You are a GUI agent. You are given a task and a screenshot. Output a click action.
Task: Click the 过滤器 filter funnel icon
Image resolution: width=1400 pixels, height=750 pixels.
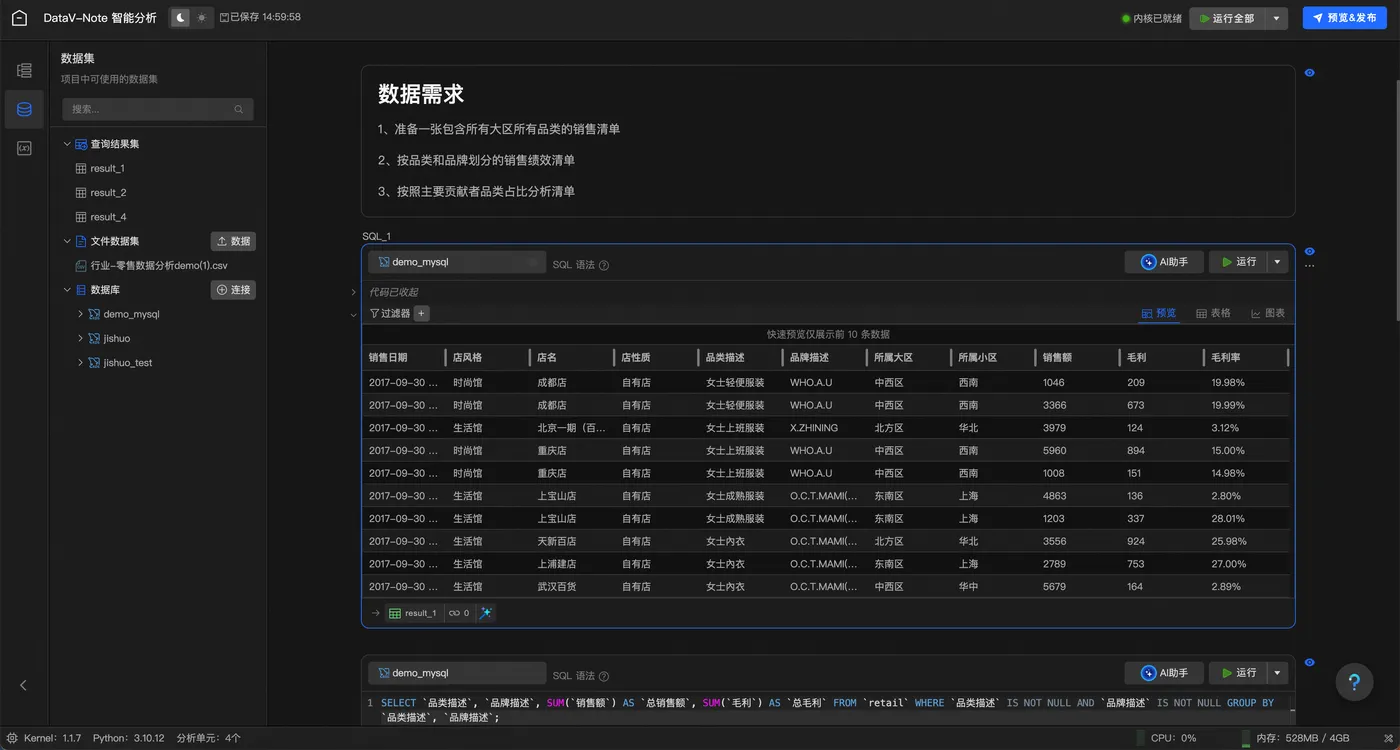tap(375, 313)
